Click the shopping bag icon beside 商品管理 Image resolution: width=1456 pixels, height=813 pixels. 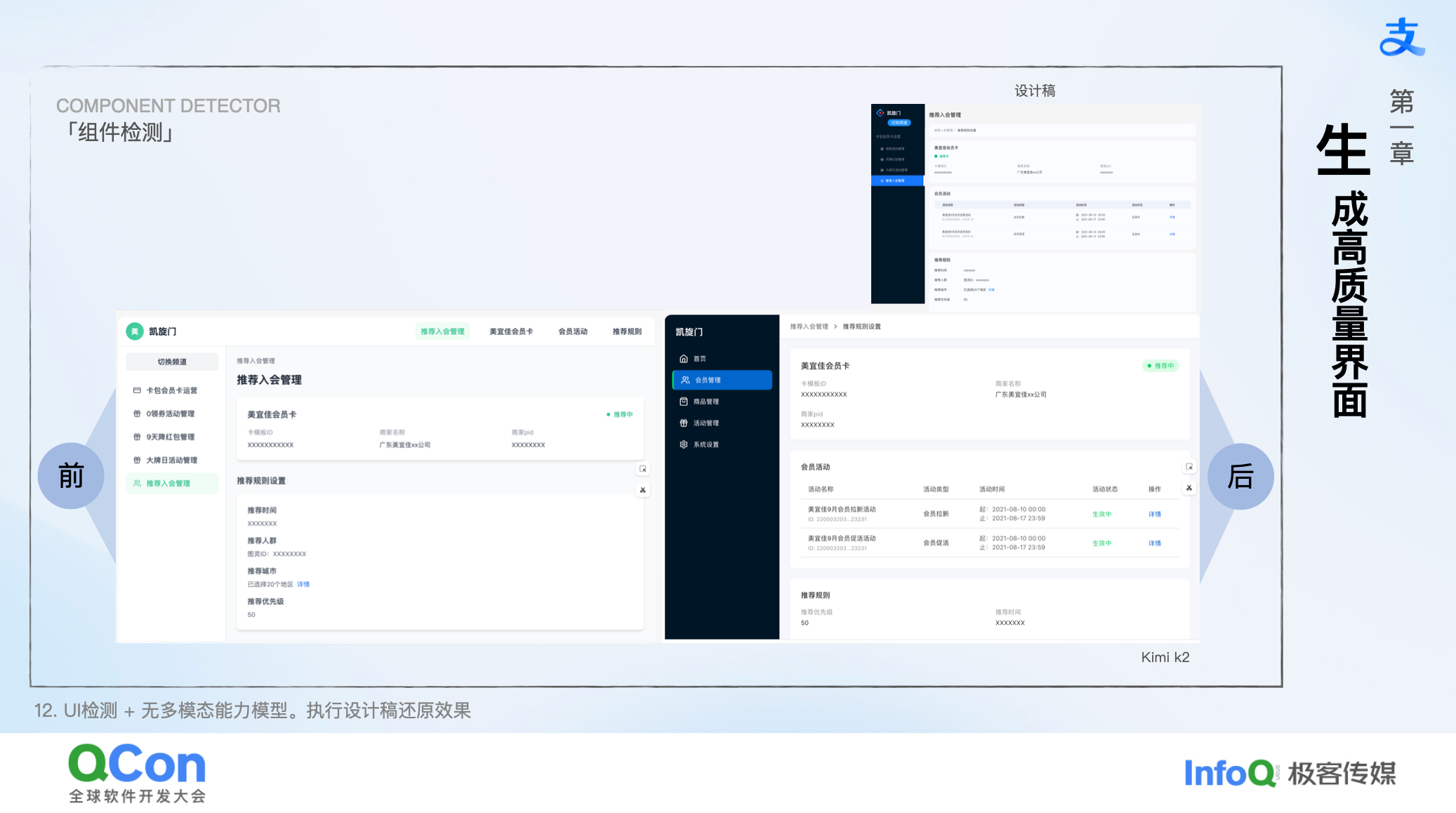pyautogui.click(x=684, y=402)
